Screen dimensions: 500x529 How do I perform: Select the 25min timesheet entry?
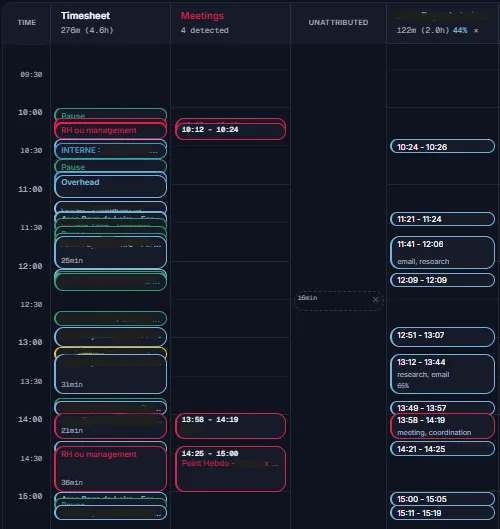(110, 252)
